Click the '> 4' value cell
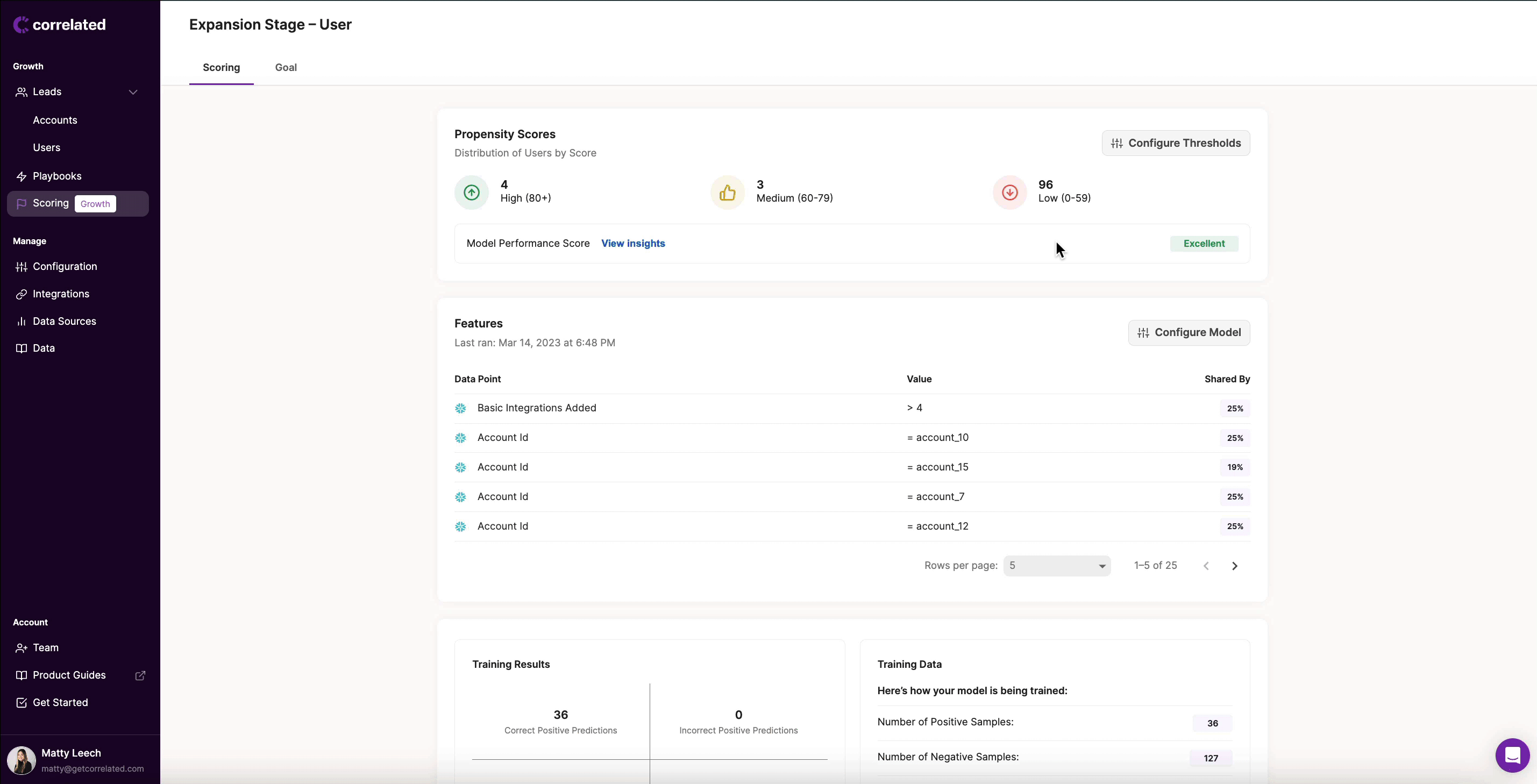The height and width of the screenshot is (784, 1537). [915, 408]
